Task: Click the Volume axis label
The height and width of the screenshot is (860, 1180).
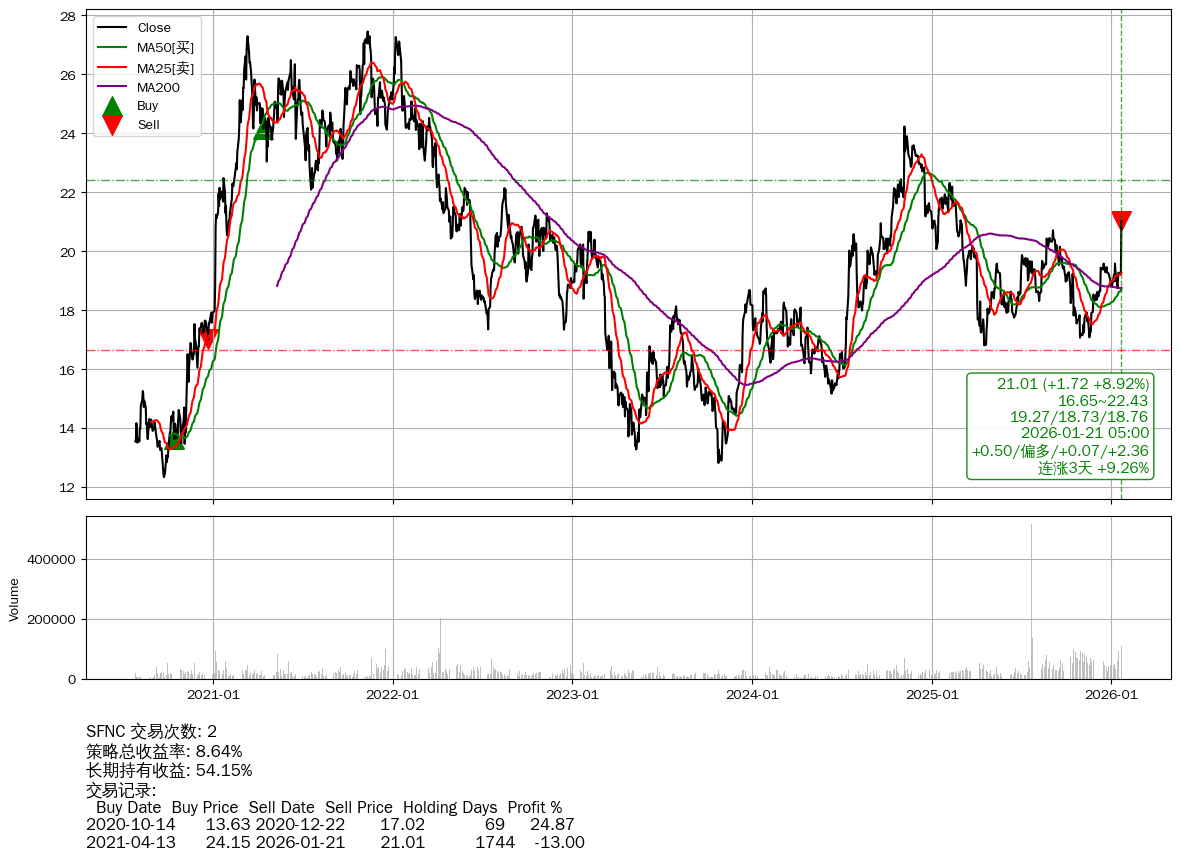Action: [x=14, y=599]
